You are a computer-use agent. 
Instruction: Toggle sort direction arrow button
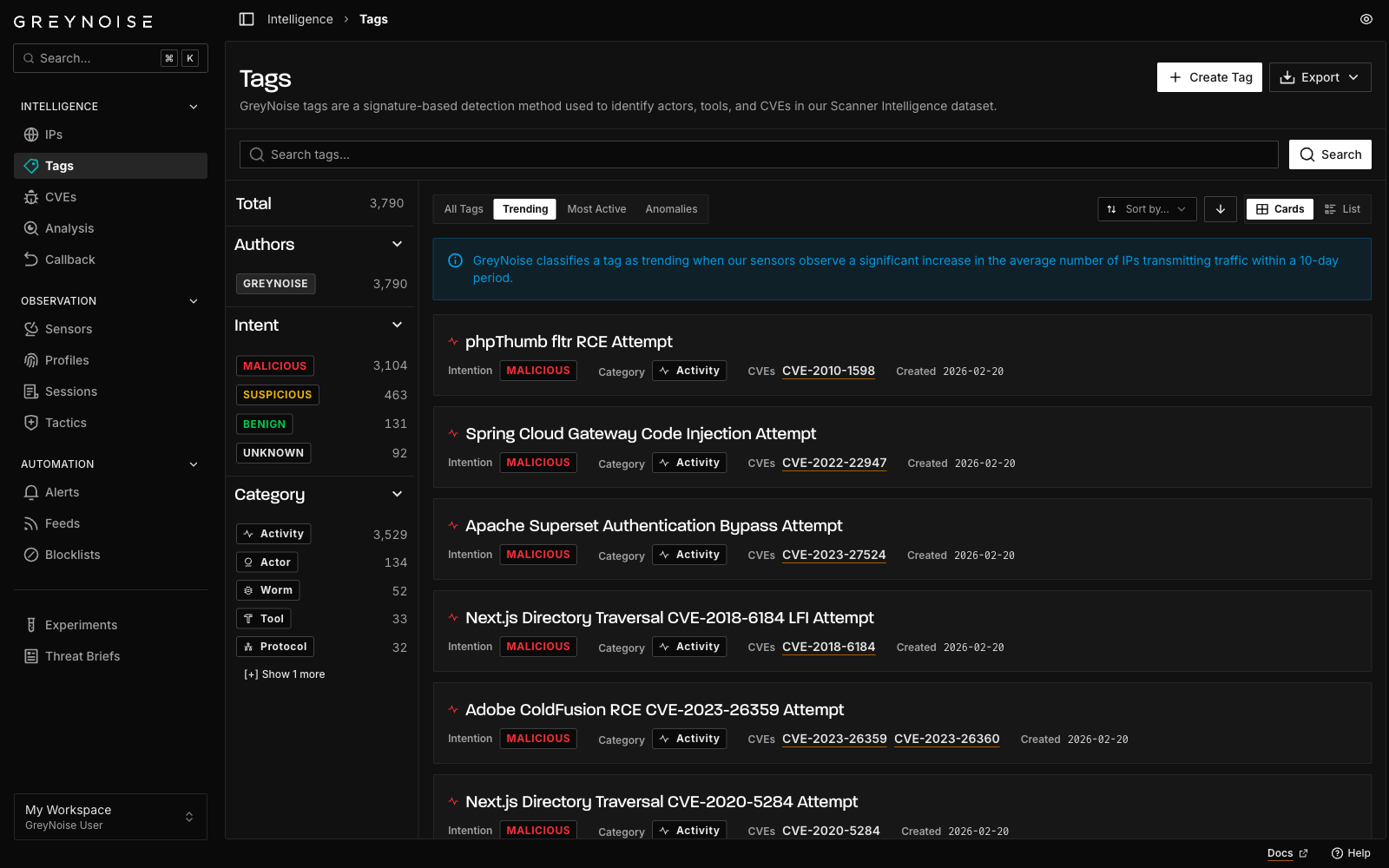[x=1221, y=209]
